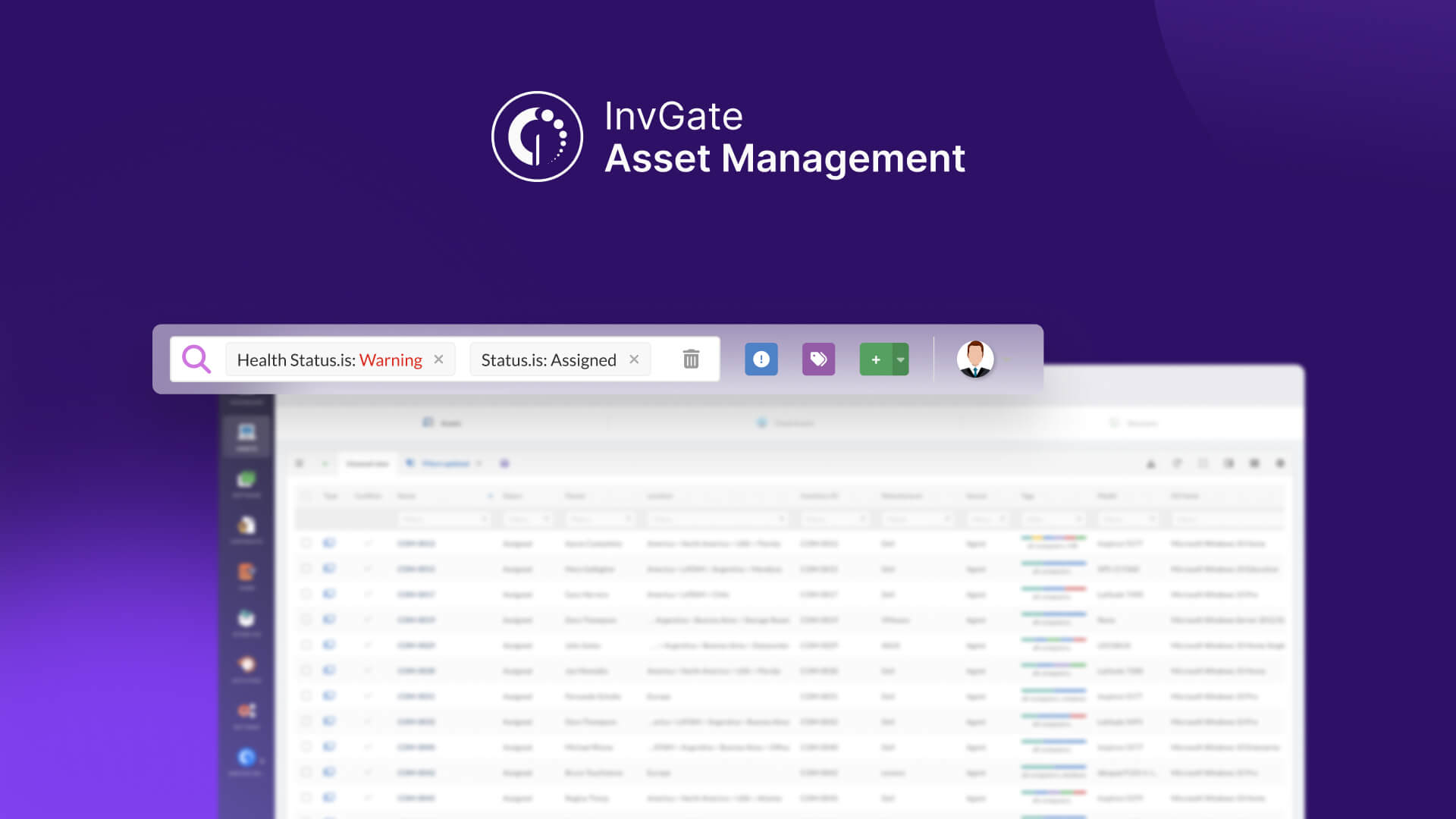This screenshot has width=1456, height=819.
Task: Open the purple tags icon
Action: (x=818, y=359)
